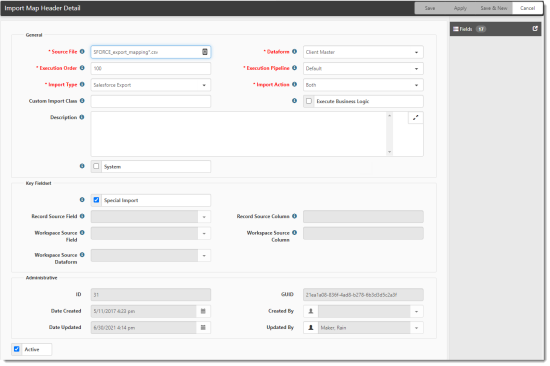Expand the Record Source Field dropdown
550x366 pixels.
pyautogui.click(x=204, y=217)
